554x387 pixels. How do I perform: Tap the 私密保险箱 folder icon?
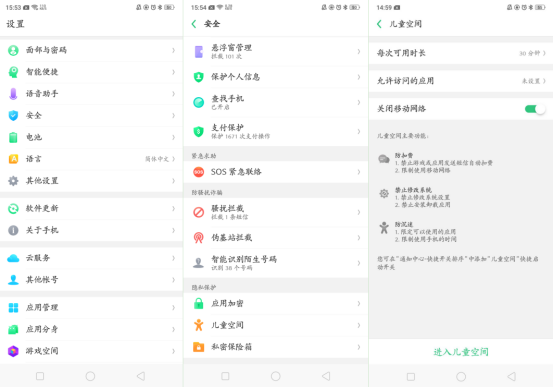coord(199,347)
